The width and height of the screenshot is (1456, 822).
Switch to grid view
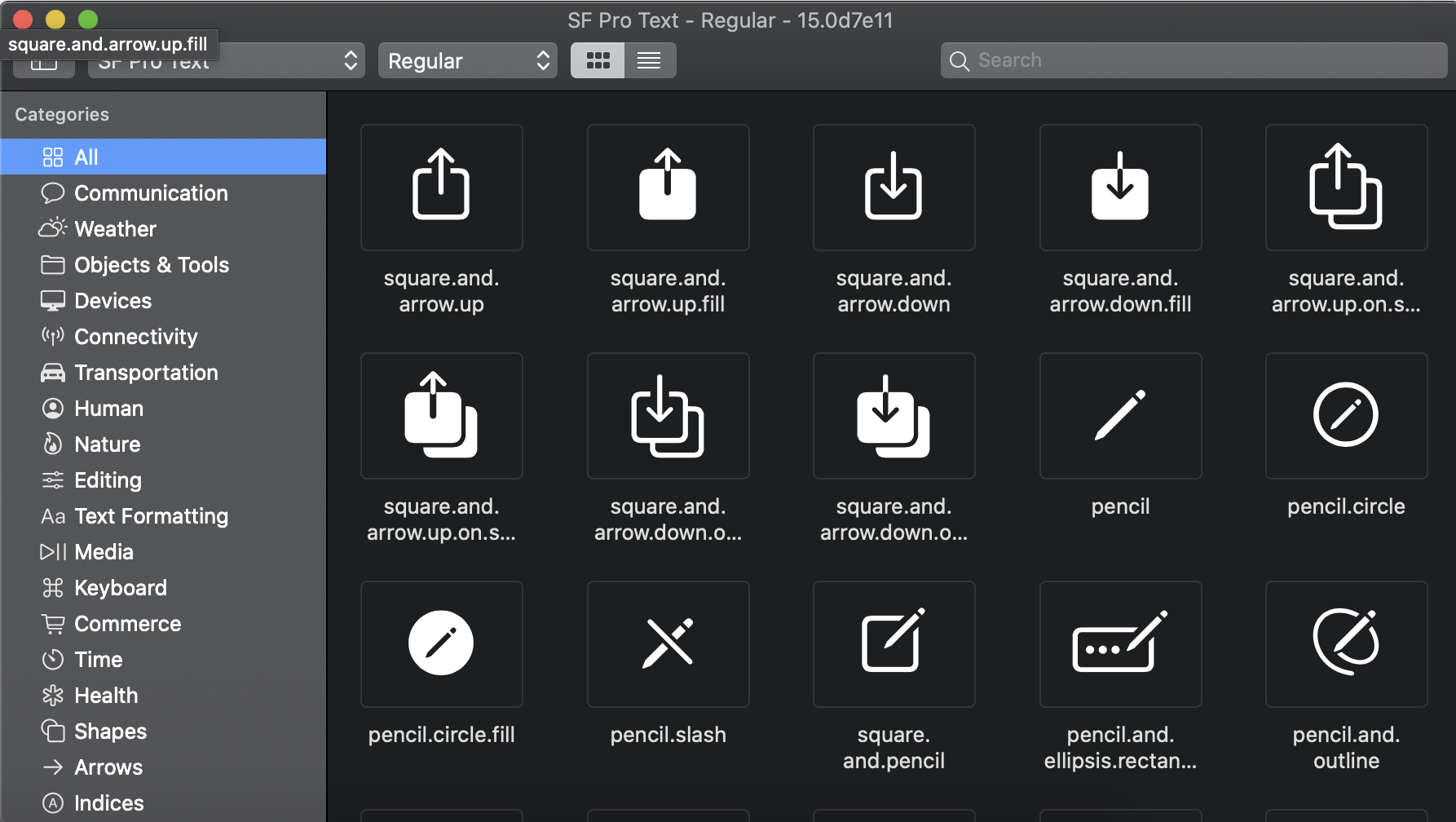[x=598, y=60]
